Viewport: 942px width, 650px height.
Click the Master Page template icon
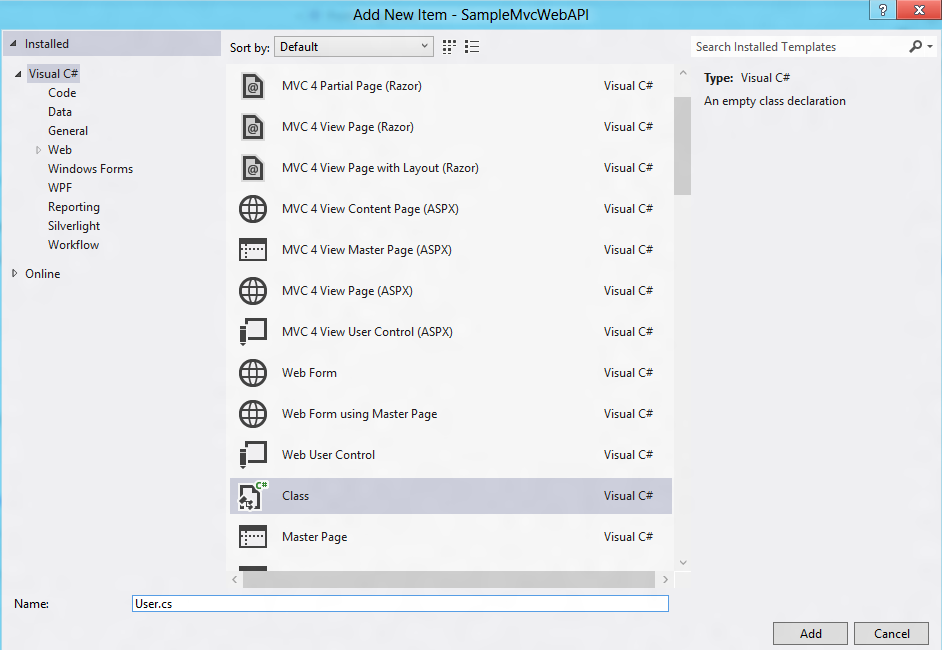(x=253, y=537)
